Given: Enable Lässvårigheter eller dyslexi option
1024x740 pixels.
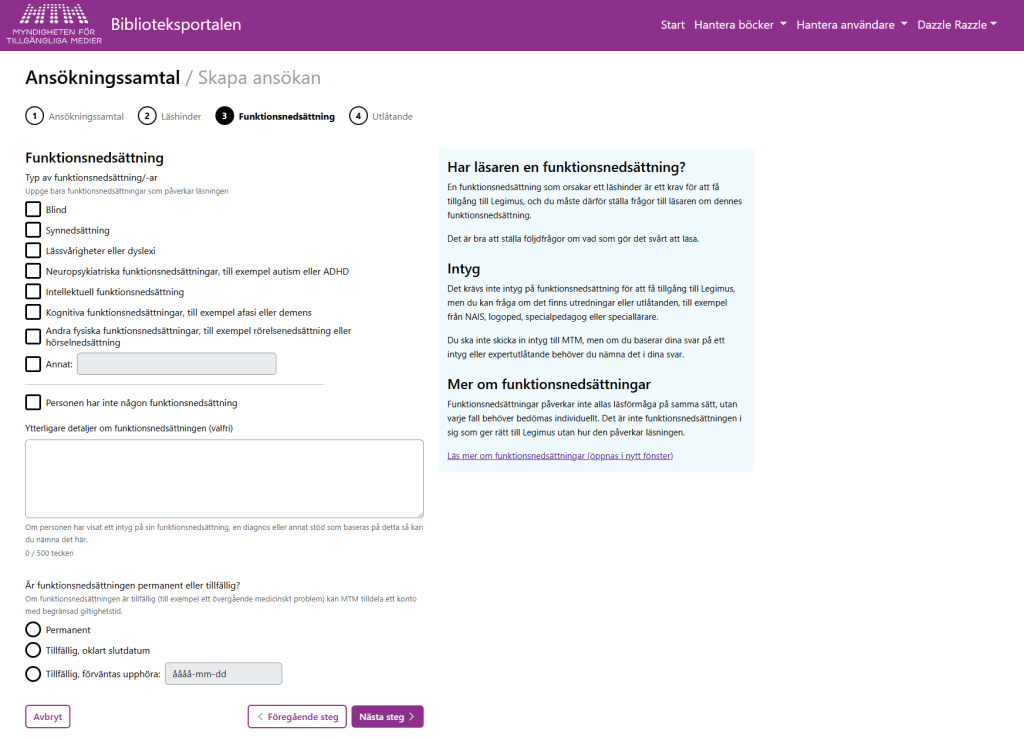Looking at the screenshot, I should [33, 250].
